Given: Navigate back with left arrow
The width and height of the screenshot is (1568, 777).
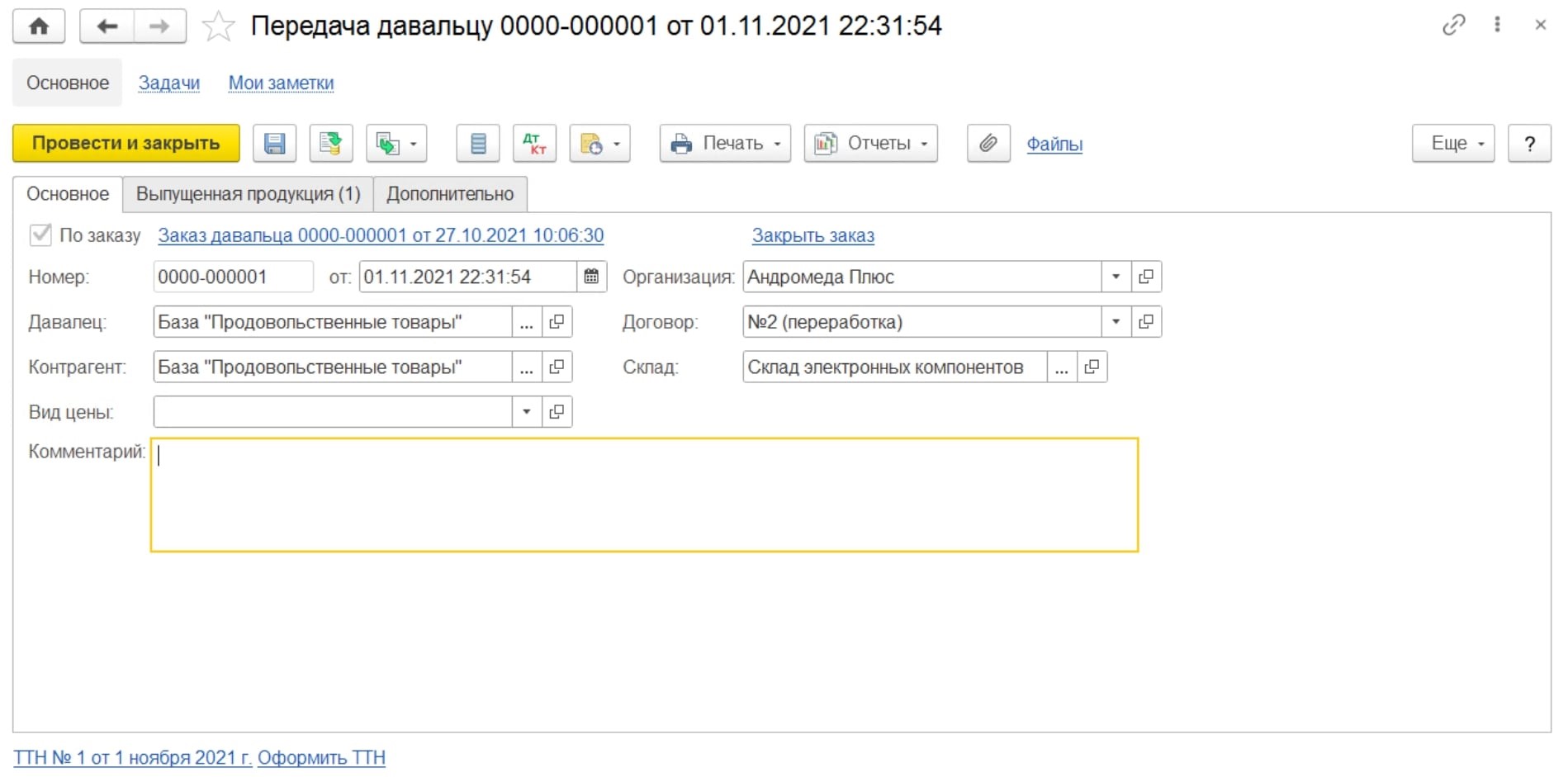Looking at the screenshot, I should click(107, 26).
